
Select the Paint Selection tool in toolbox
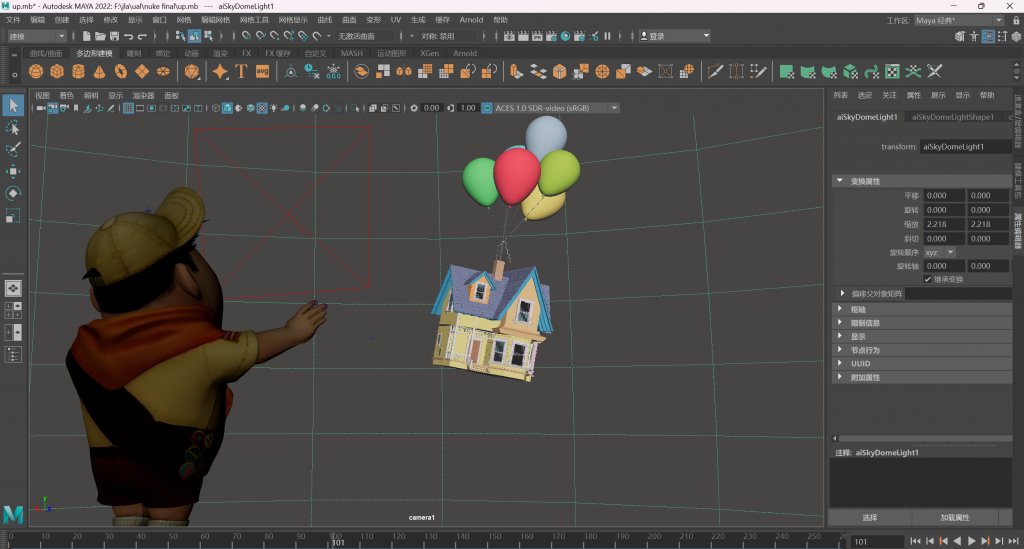tap(13, 149)
